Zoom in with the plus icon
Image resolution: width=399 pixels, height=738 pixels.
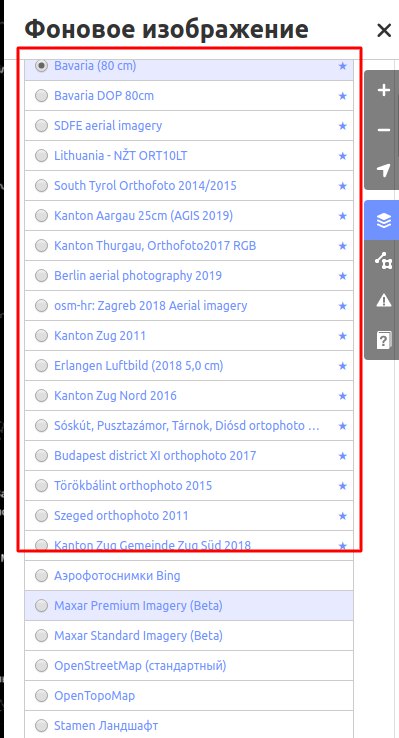[x=384, y=90]
